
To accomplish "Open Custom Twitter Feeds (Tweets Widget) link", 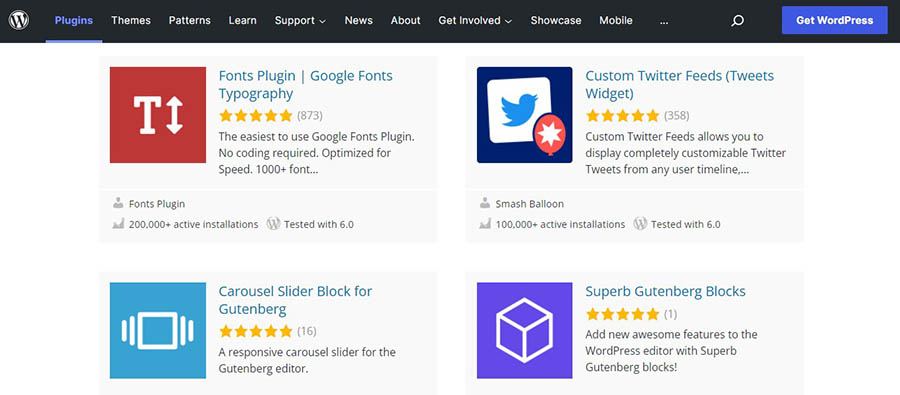I will point(680,84).
